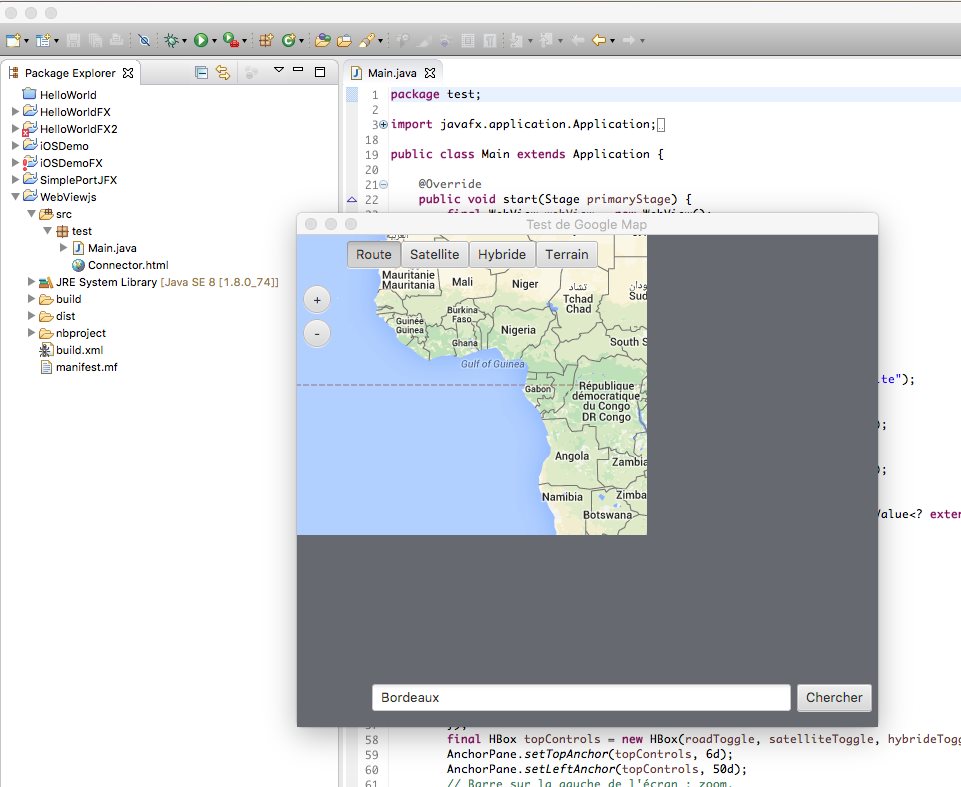Collapse the WebViewjs project

click(16, 197)
